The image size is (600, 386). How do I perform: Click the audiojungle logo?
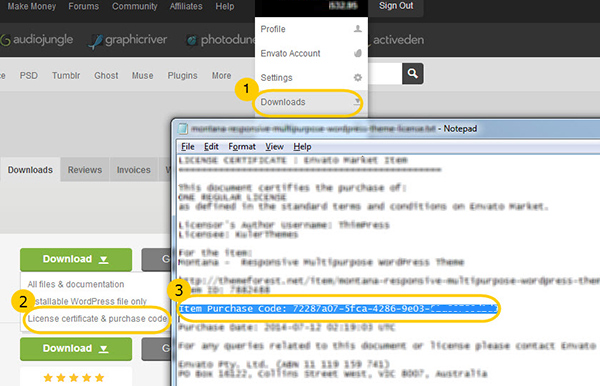(x=37, y=40)
